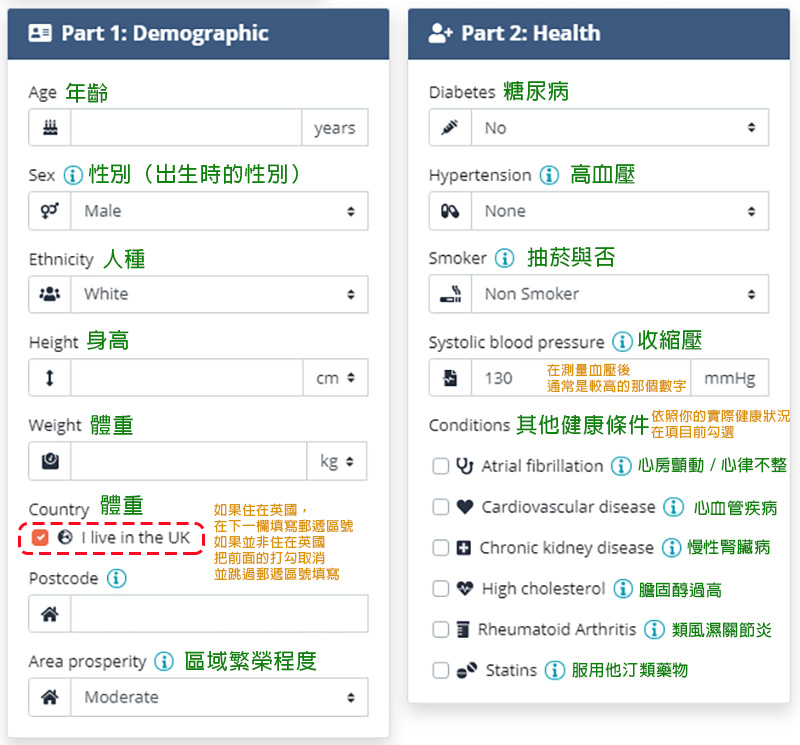The height and width of the screenshot is (745, 800).
Task: Change height unit from cm selector
Action: click(335, 378)
